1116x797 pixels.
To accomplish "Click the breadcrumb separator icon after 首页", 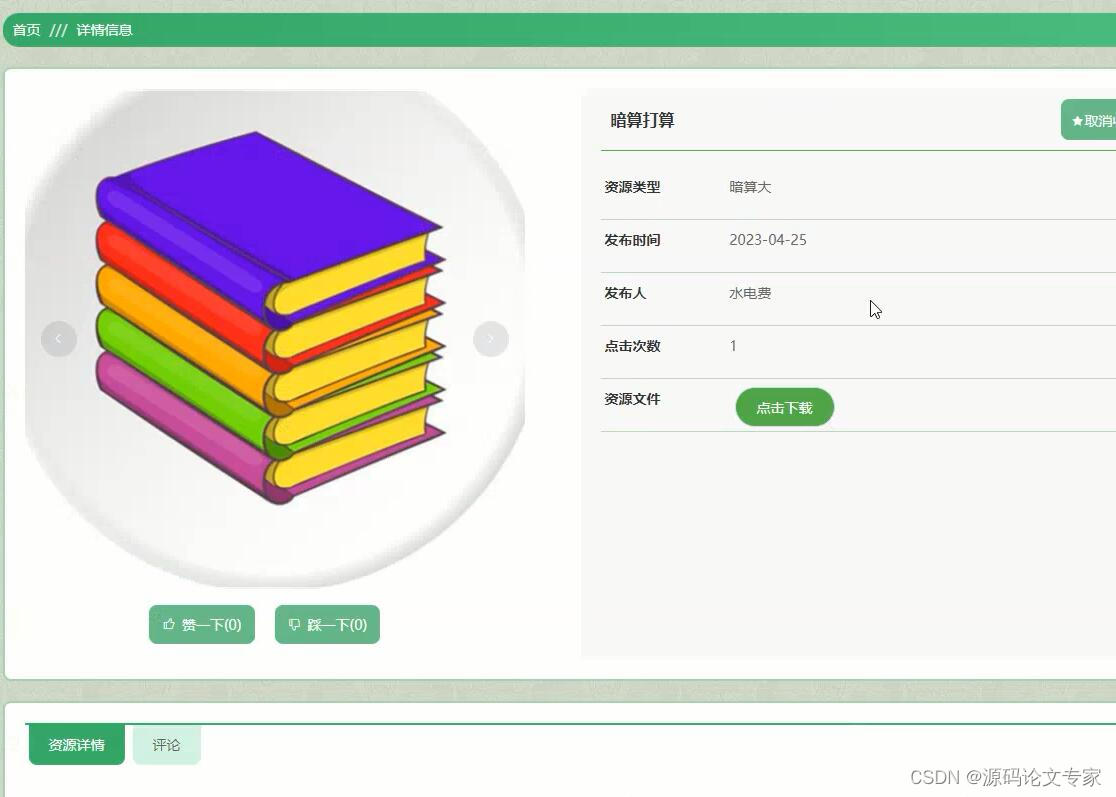I will coord(56,30).
